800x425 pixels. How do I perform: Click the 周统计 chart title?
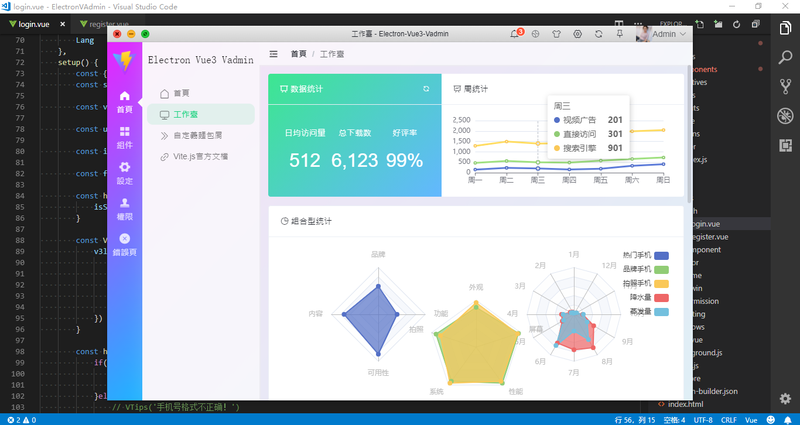(470, 89)
